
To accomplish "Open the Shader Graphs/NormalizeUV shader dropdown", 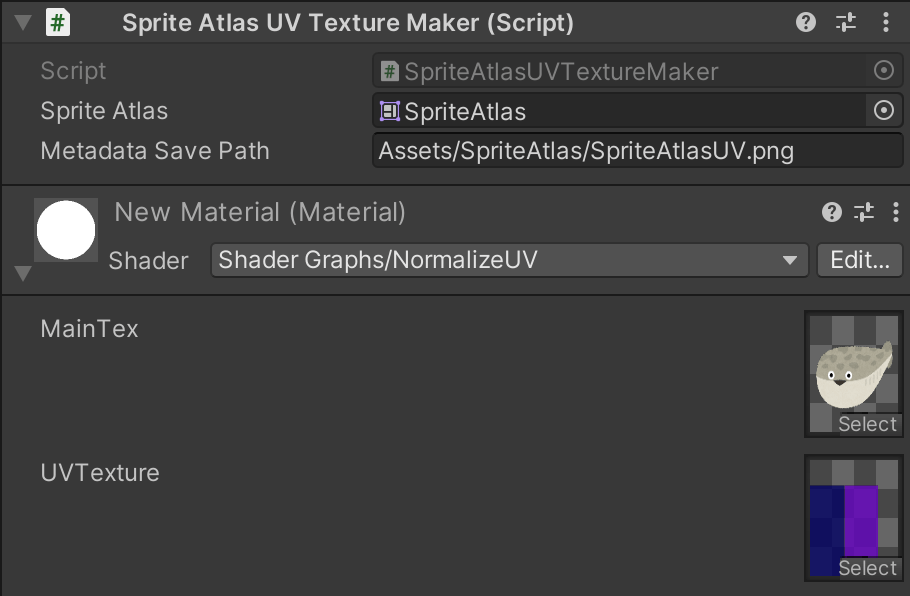I will (x=509, y=261).
